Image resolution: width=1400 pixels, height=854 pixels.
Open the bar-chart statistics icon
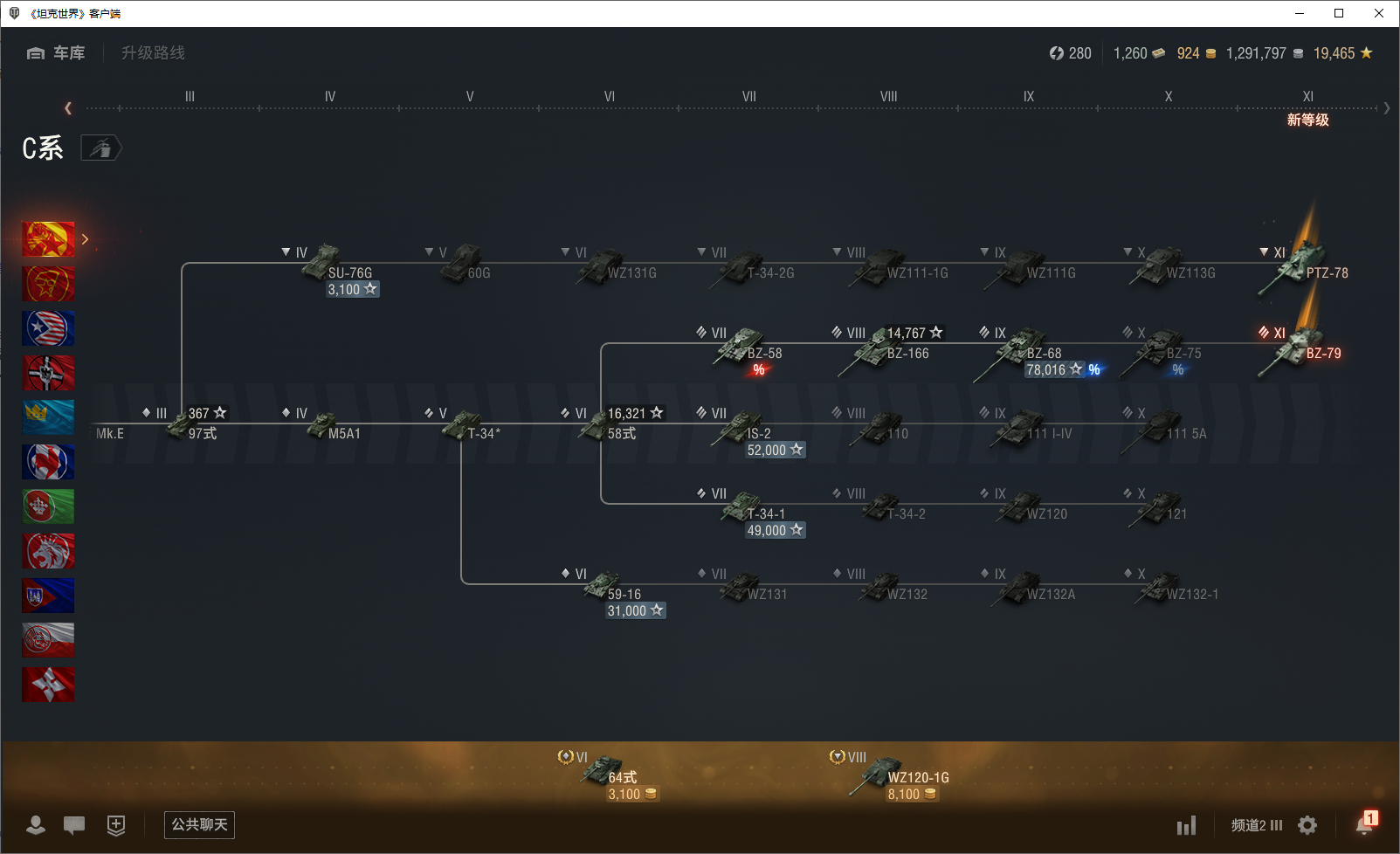[1186, 825]
